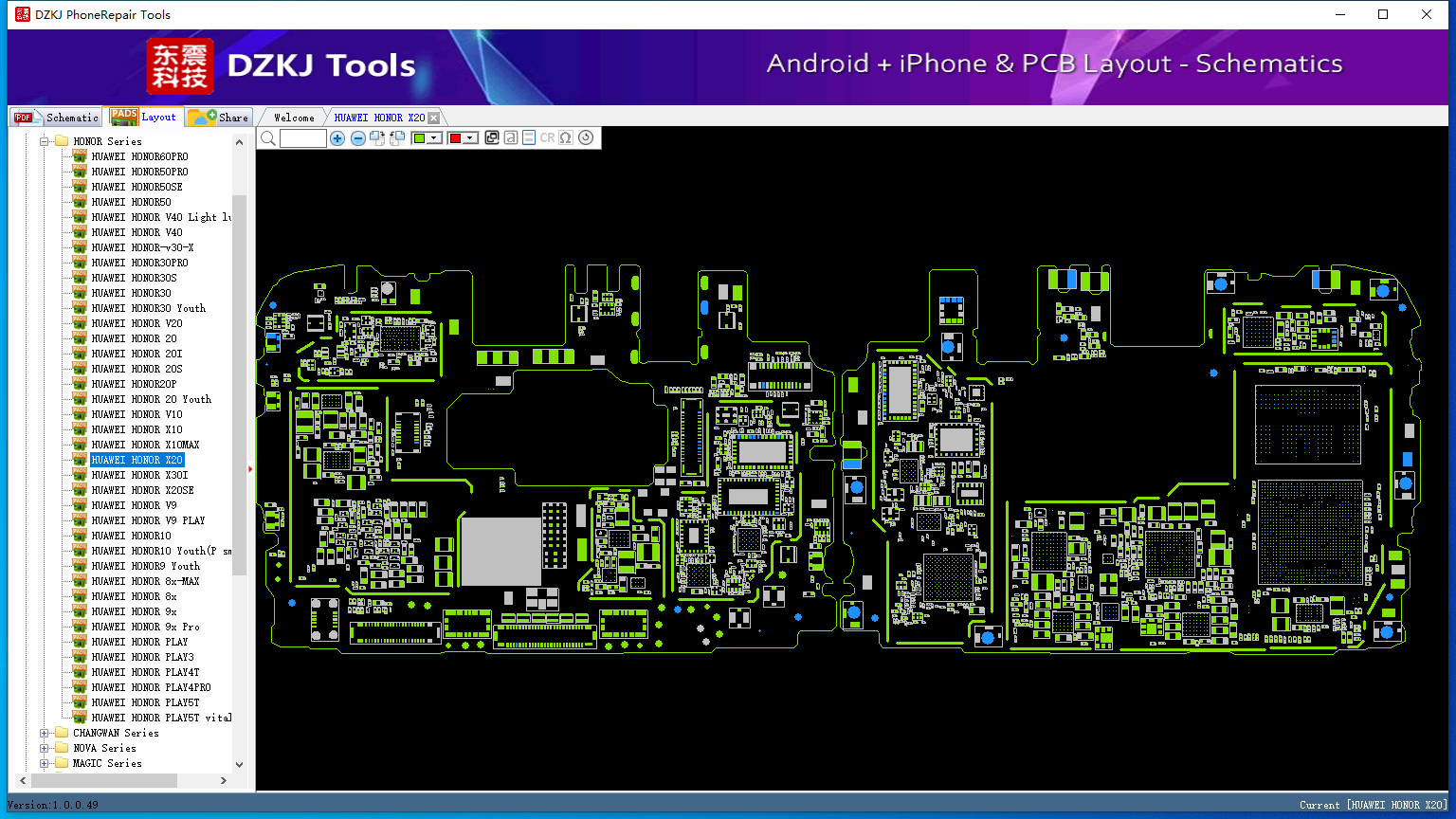Select HUAWEI HONOR30PRO in the tree
Viewport: 1456px width, 819px height.
pyautogui.click(x=139, y=263)
